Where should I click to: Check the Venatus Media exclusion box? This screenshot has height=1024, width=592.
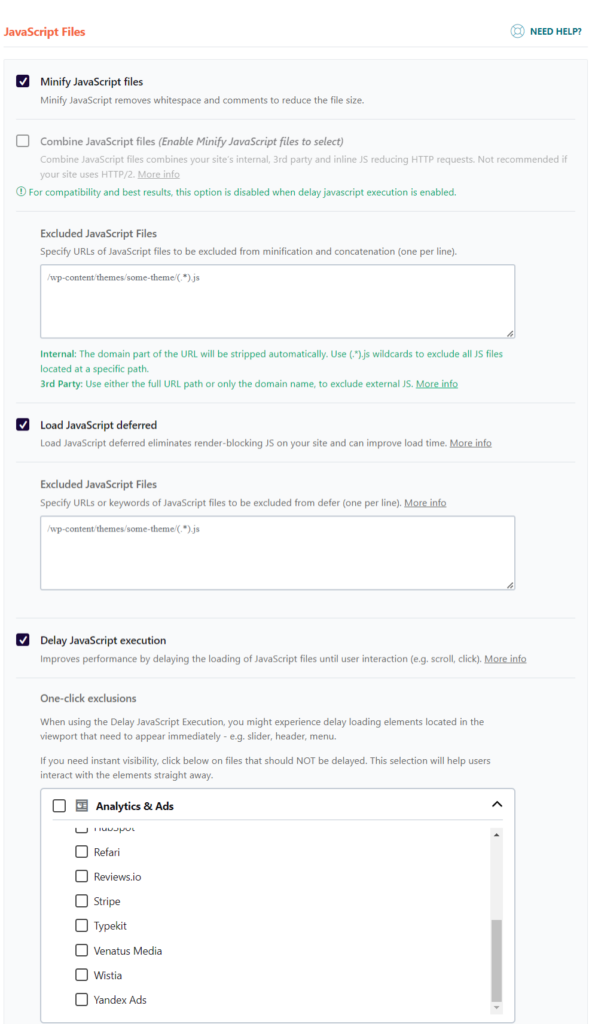click(81, 950)
